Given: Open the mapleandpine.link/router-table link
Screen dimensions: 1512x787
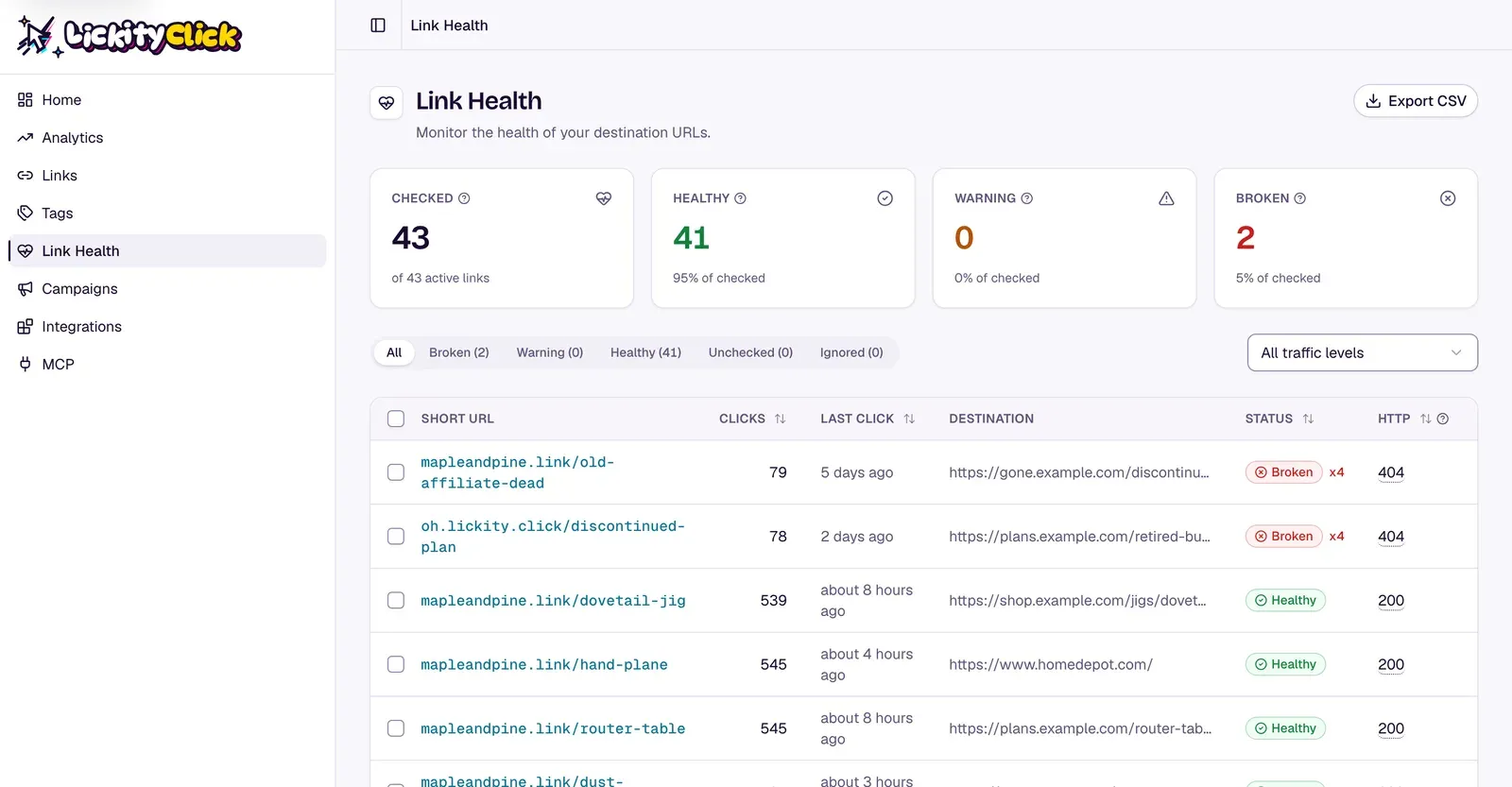Looking at the screenshot, I should pos(553,729).
